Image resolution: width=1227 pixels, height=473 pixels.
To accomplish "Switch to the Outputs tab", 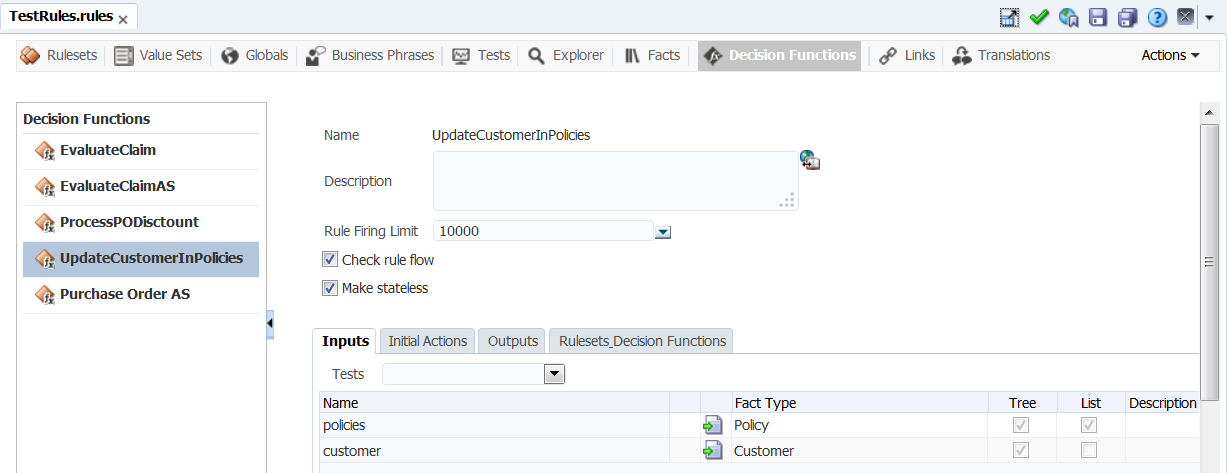I will [x=513, y=341].
